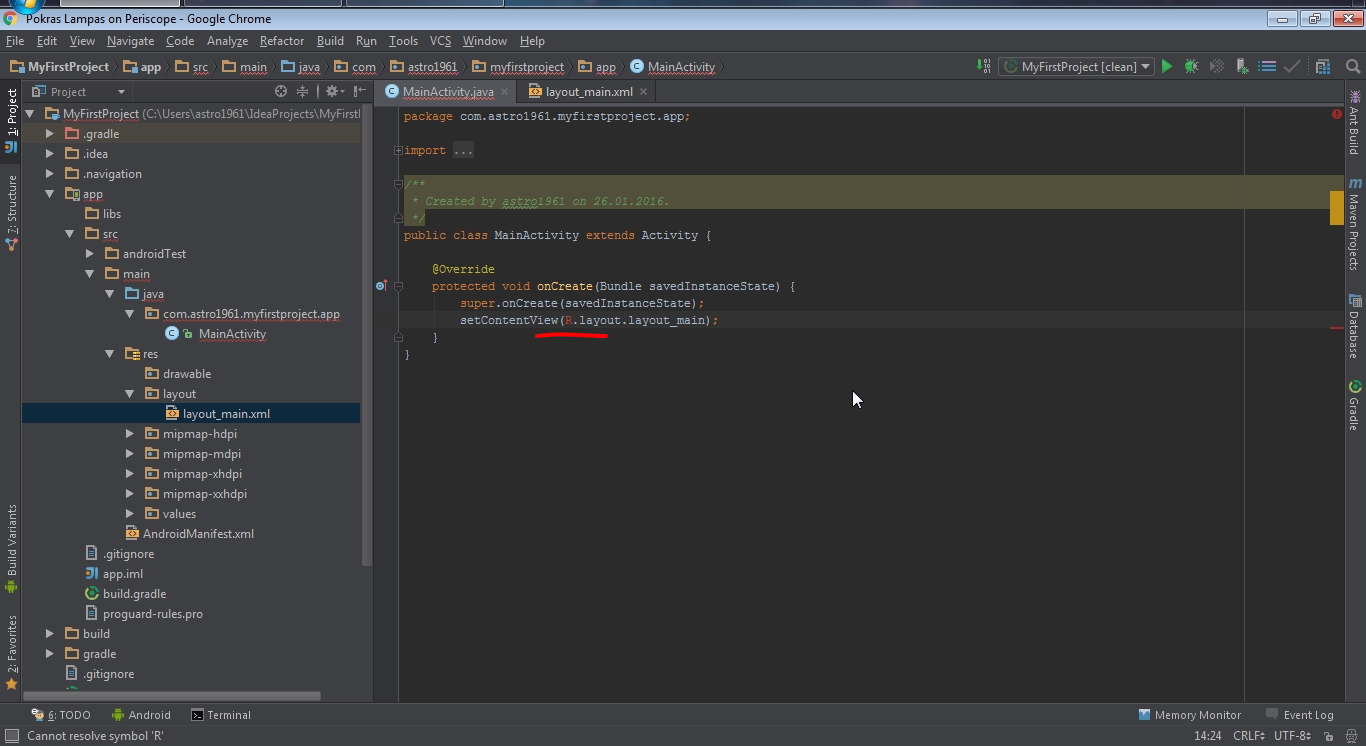The image size is (1366, 746).
Task: Click the red error indicator in editor corner
Action: coord(1337,114)
